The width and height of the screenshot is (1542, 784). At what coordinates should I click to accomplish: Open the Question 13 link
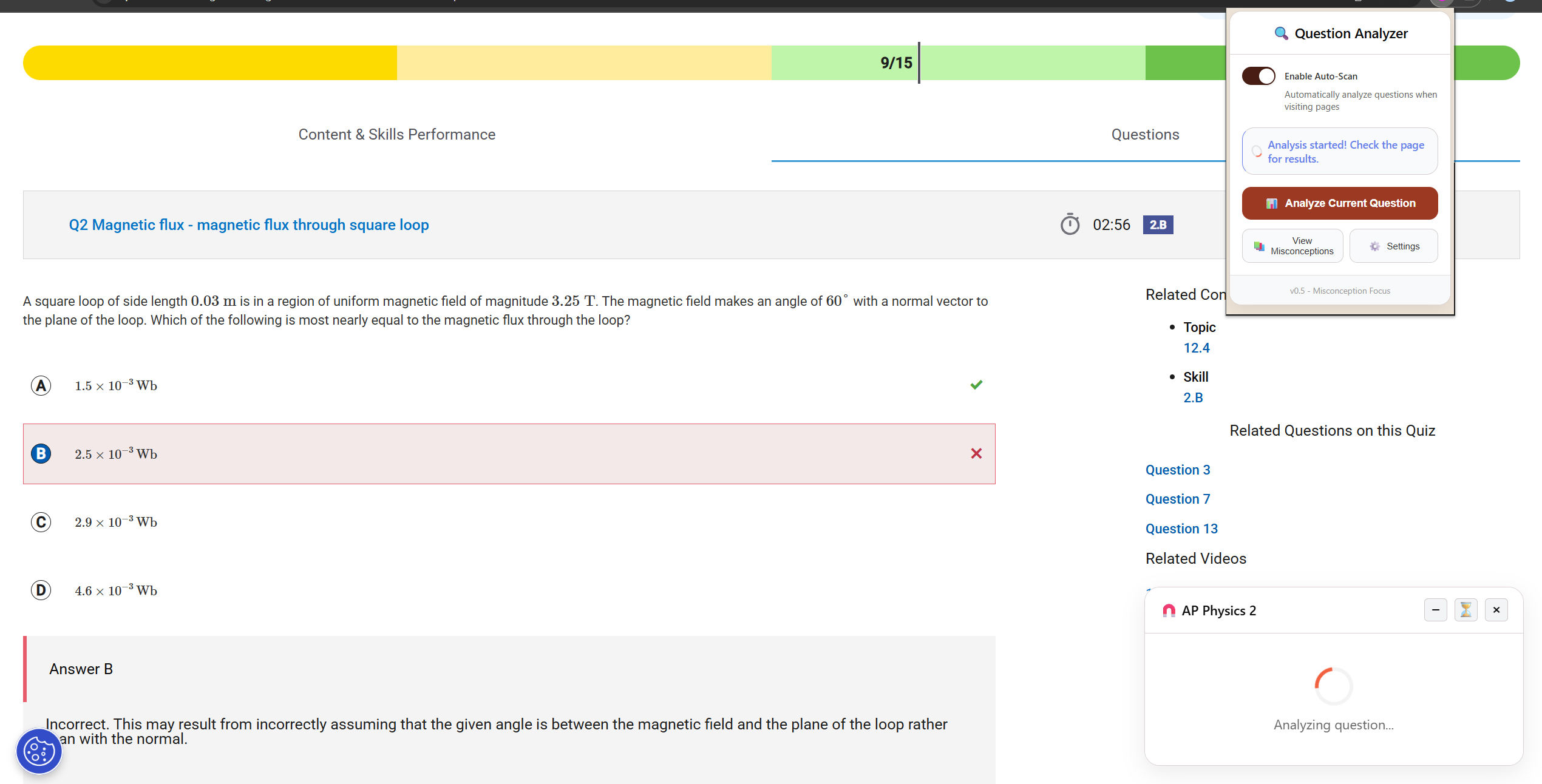pos(1181,529)
